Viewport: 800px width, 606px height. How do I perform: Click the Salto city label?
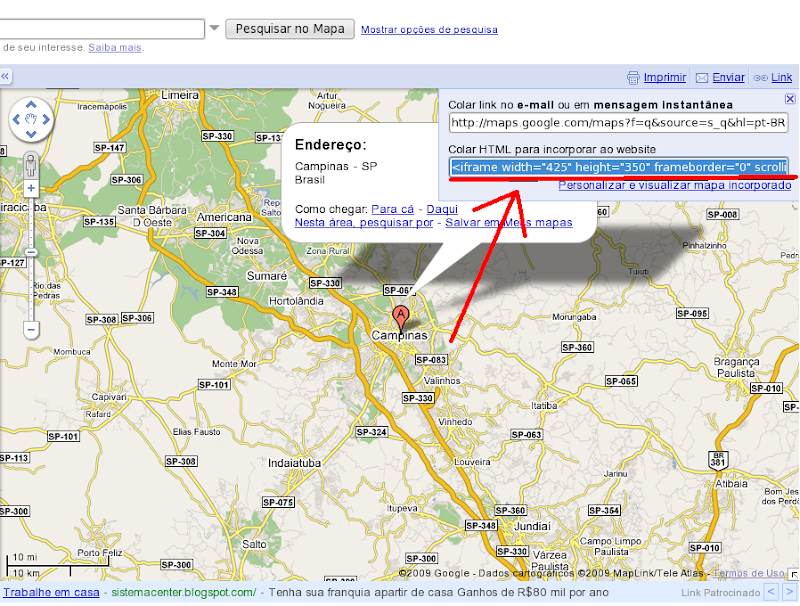(x=254, y=545)
